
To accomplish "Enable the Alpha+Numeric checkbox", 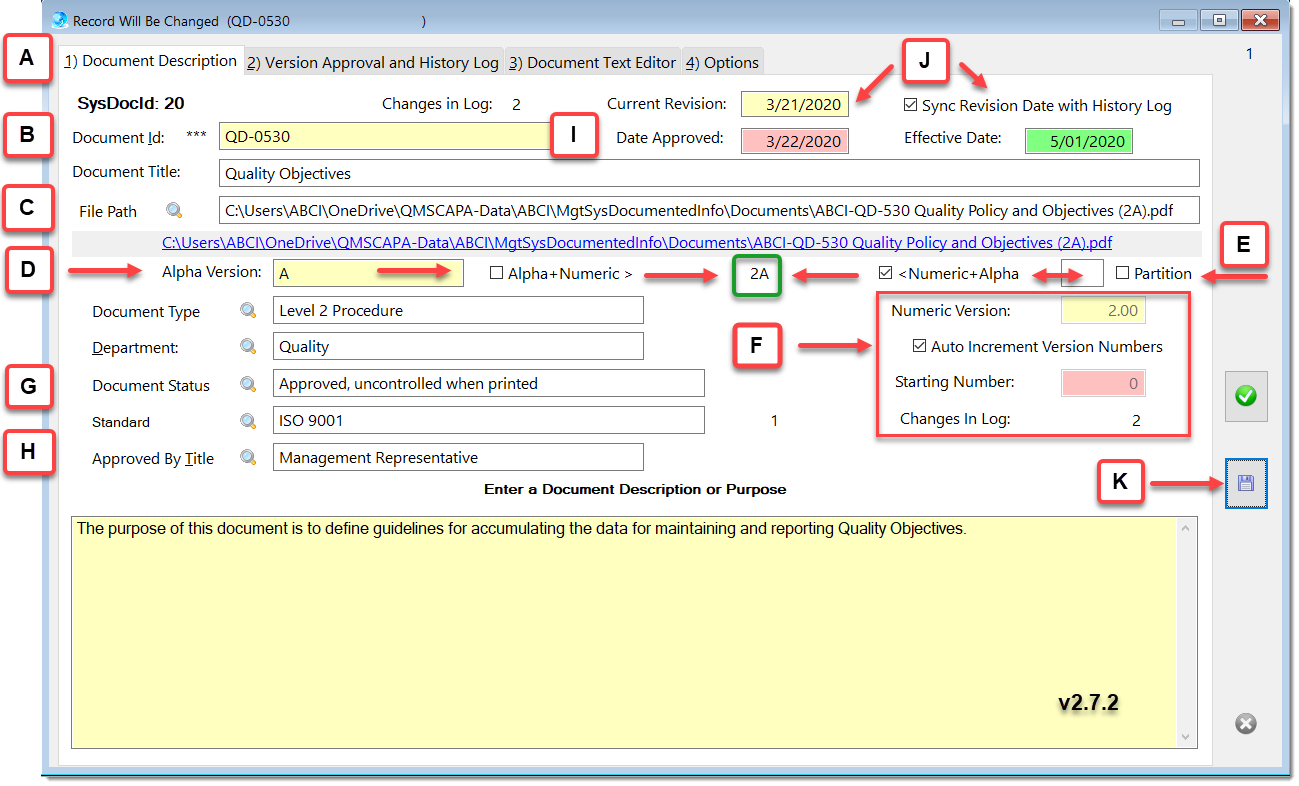I will pyautogui.click(x=497, y=273).
